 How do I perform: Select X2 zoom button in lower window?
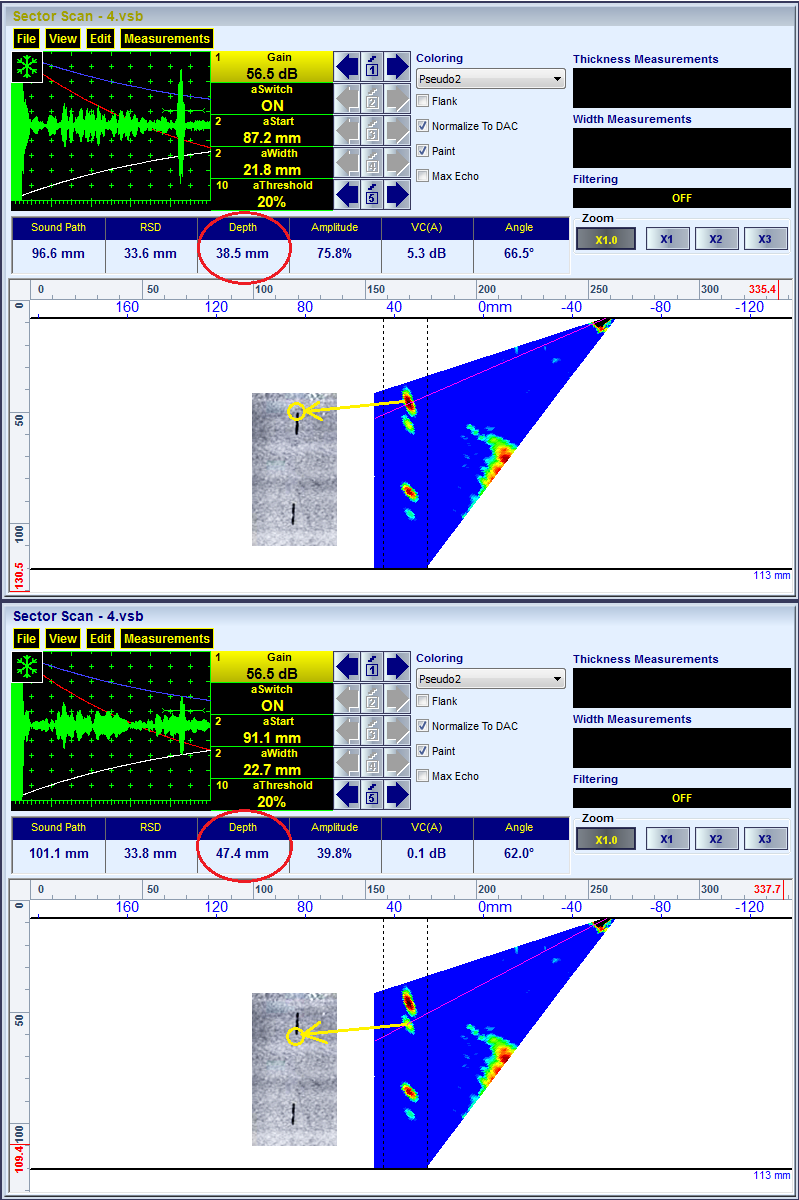pyautogui.click(x=716, y=839)
